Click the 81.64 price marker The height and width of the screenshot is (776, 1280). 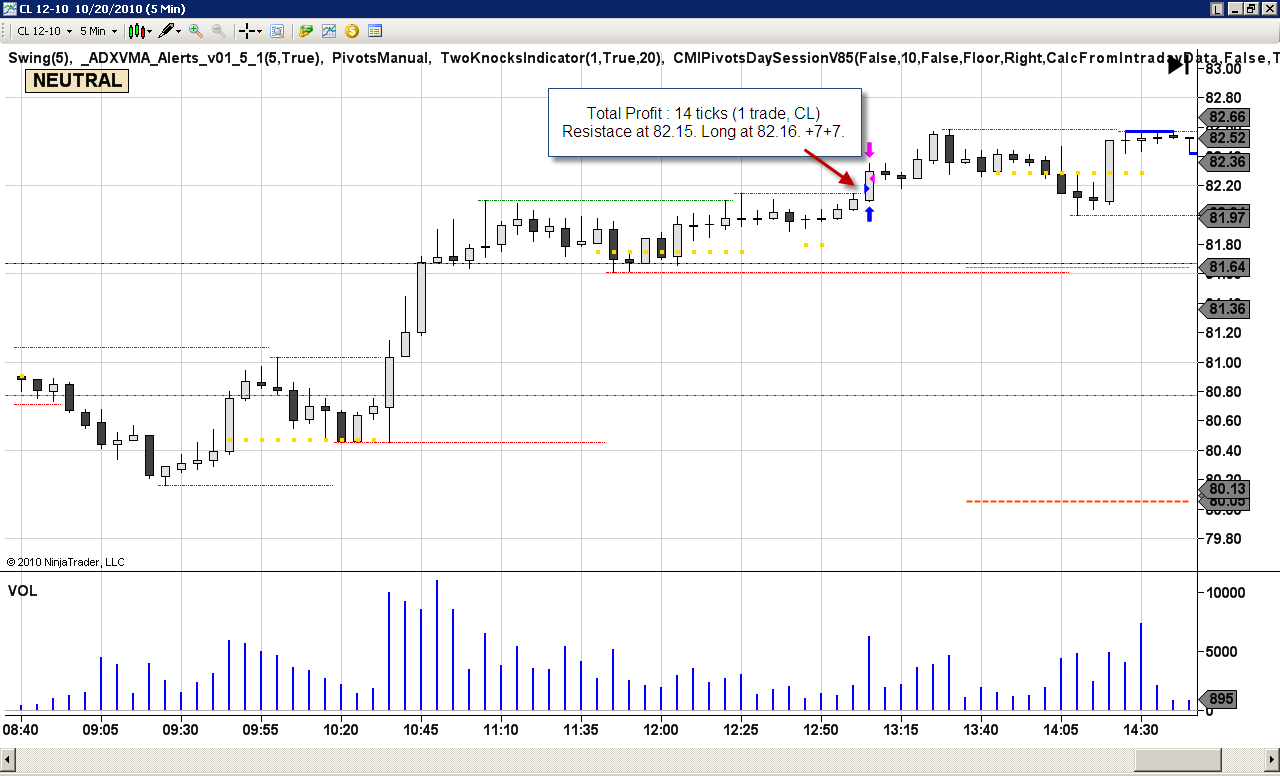click(x=1226, y=267)
